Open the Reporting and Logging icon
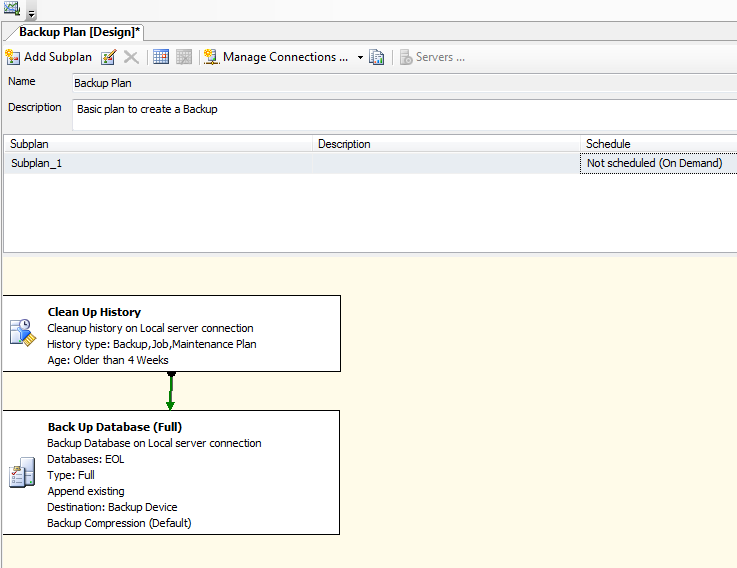 point(376,57)
